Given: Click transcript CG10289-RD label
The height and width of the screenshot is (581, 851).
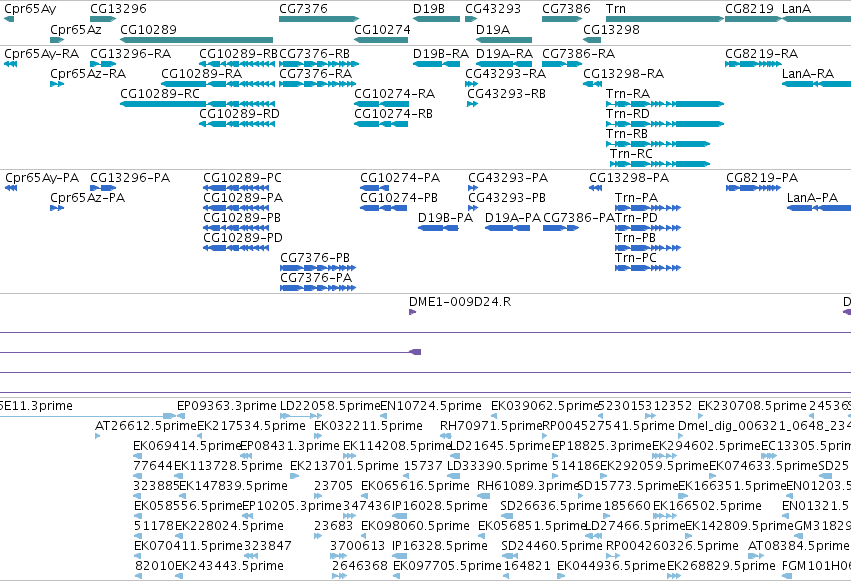Looking at the screenshot, I should (239, 113).
